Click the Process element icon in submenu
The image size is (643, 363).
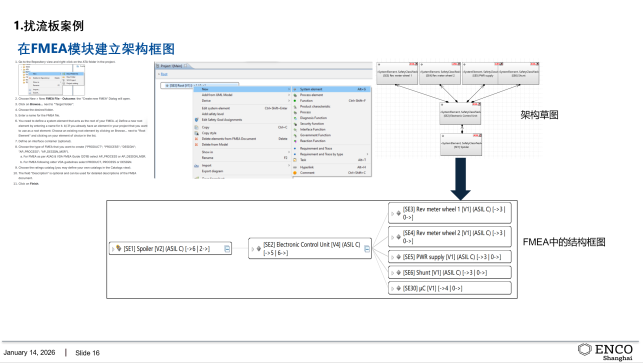pyautogui.click(x=295, y=95)
